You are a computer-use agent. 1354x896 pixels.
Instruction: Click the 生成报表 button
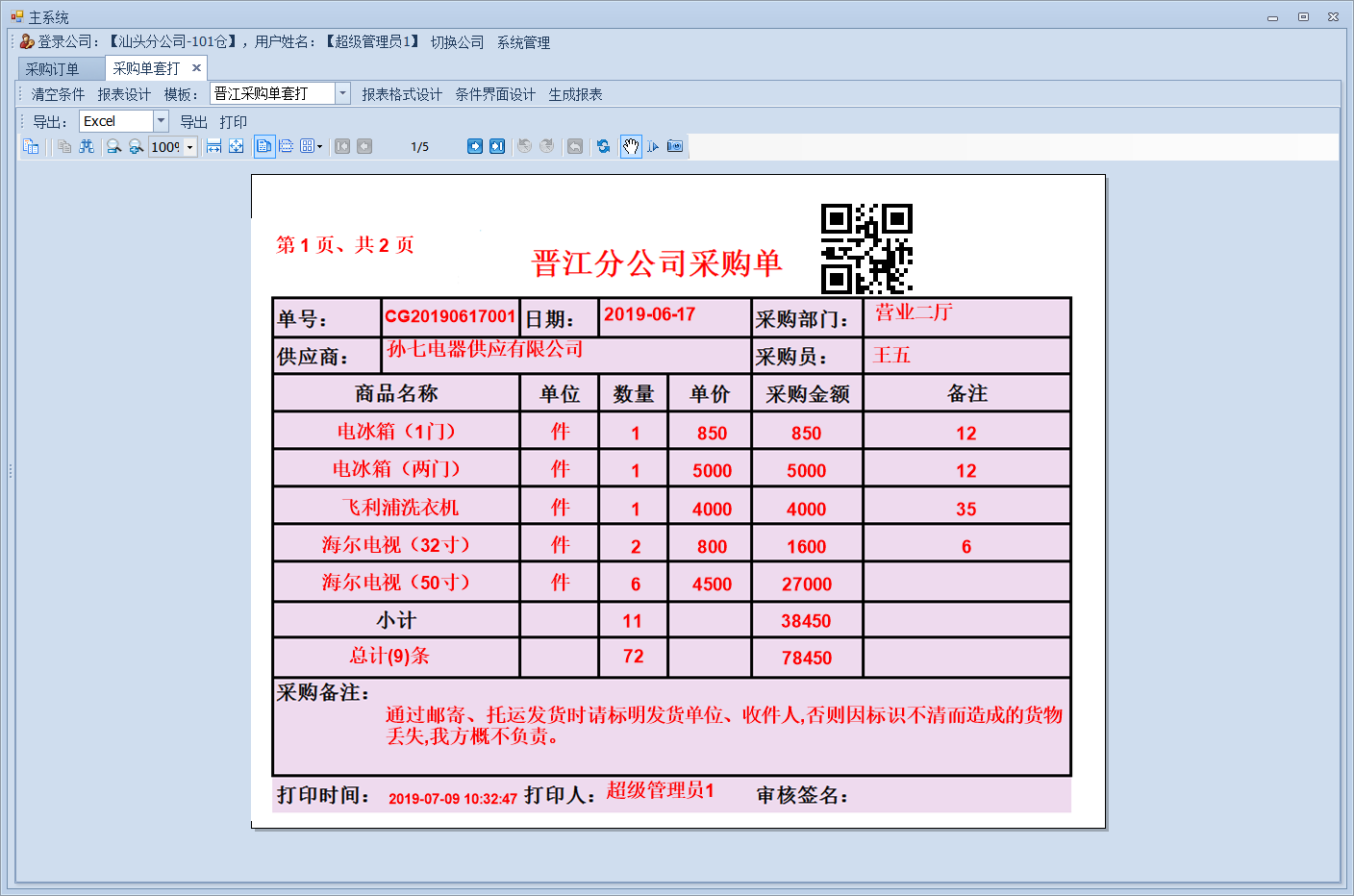point(575,94)
